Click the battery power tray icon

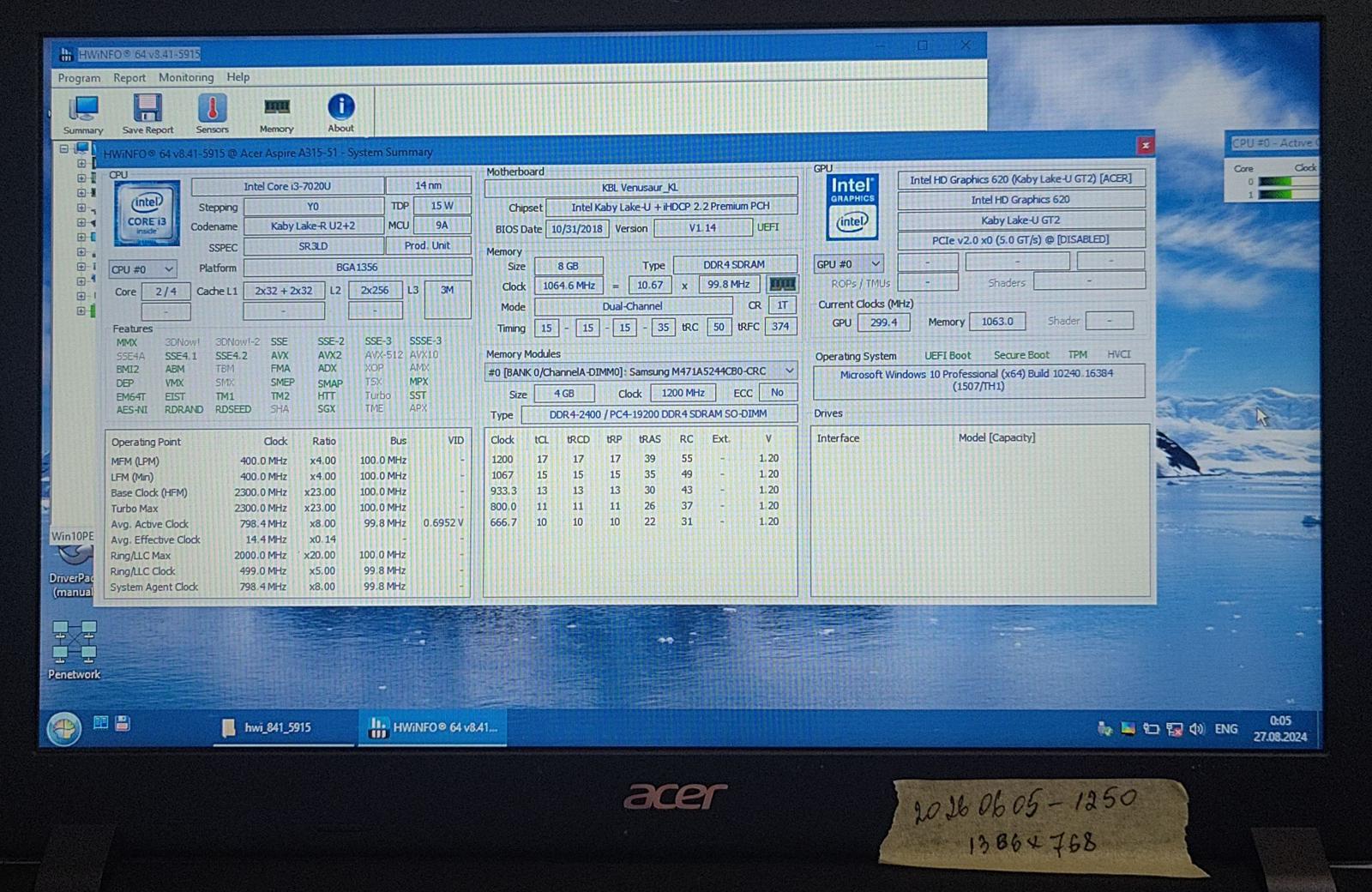[1151, 729]
